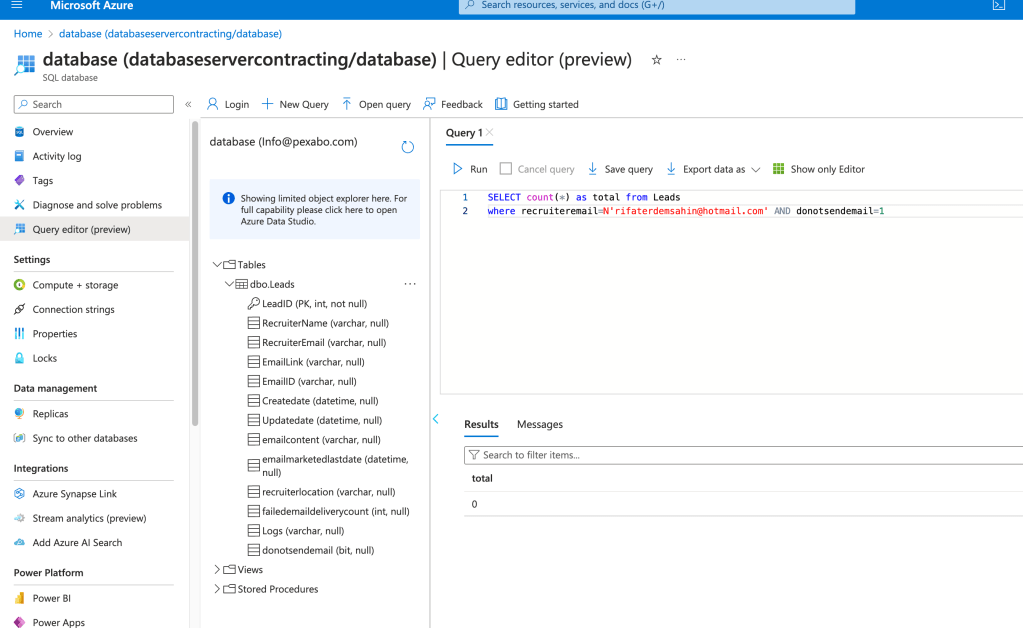Viewport: 1023px width, 628px height.
Task: Click the Power BI icon
Action: [x=20, y=598]
